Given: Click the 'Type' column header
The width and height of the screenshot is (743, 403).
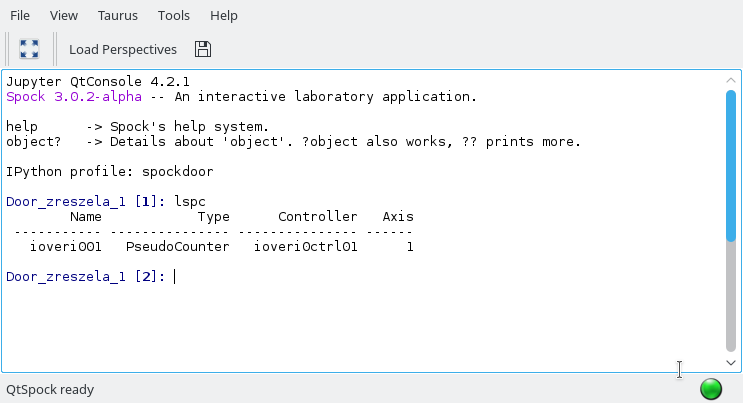Looking at the screenshot, I should 214,217.
